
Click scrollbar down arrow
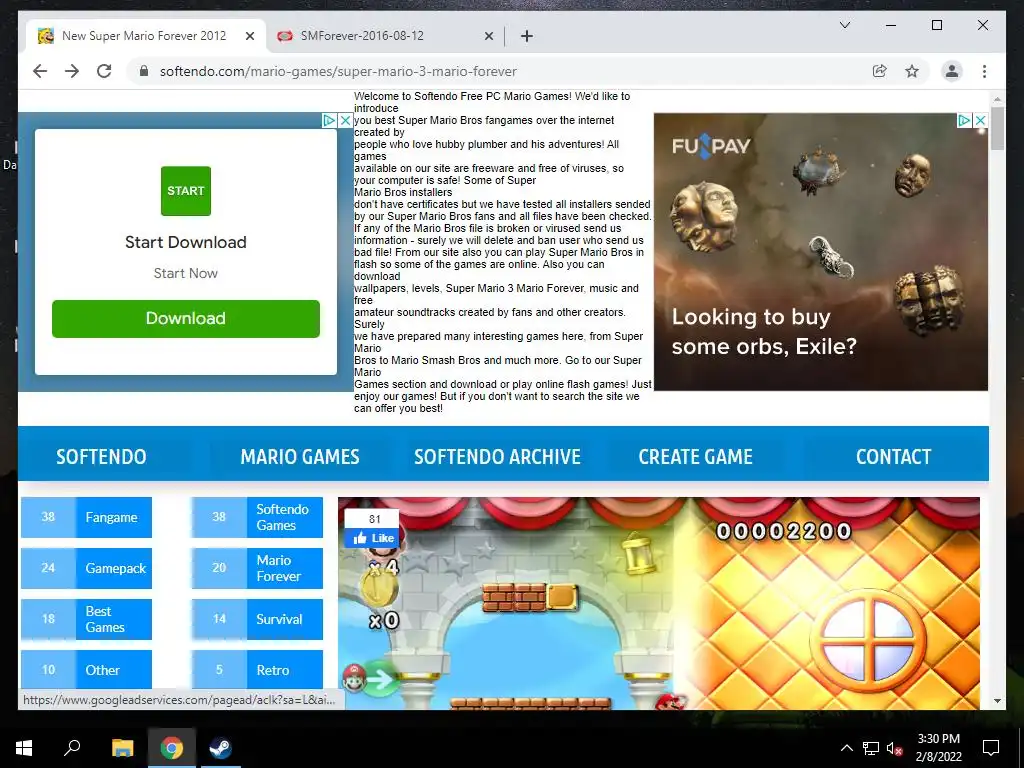pyautogui.click(x=997, y=701)
